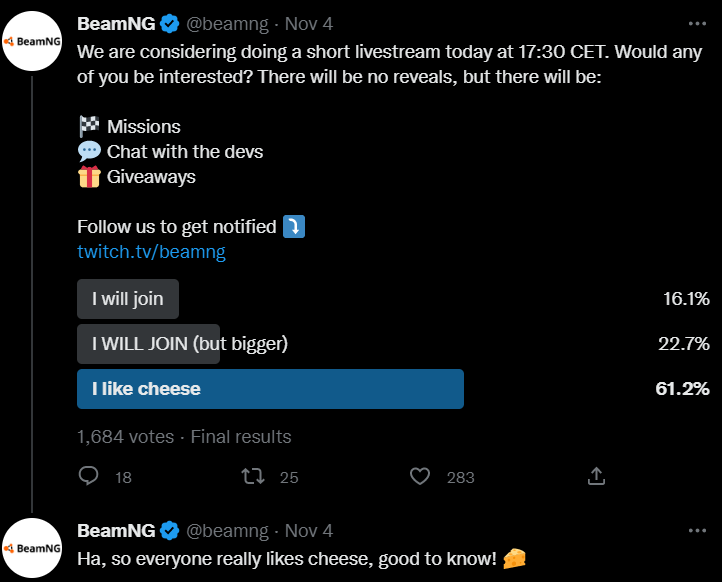Click BeamNG name on cheese reply tweet
This screenshot has height=582, width=722.
tap(116, 531)
